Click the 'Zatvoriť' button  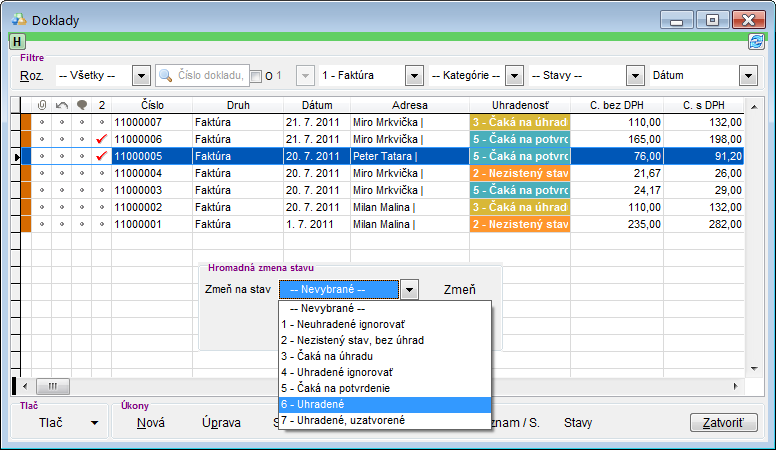723,422
